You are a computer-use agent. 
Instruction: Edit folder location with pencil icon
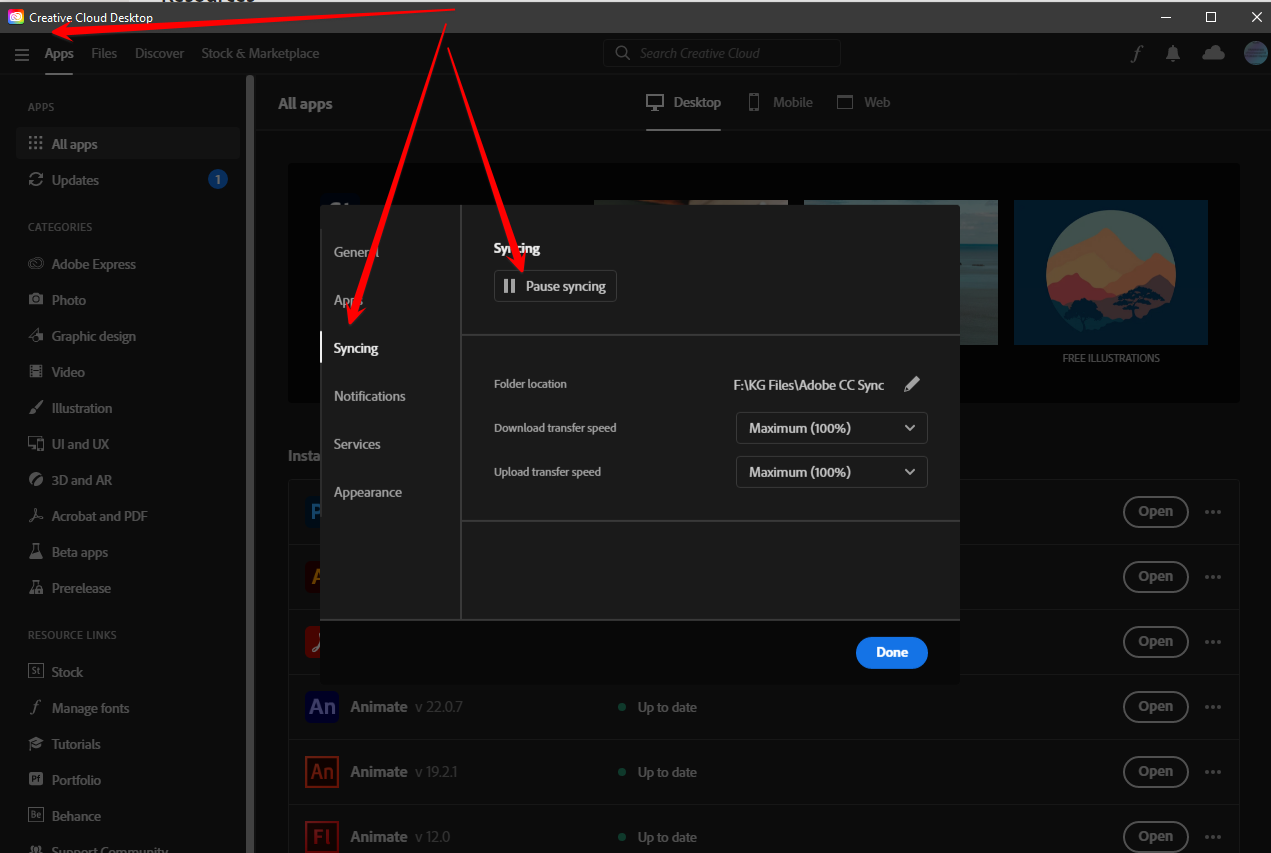911,383
